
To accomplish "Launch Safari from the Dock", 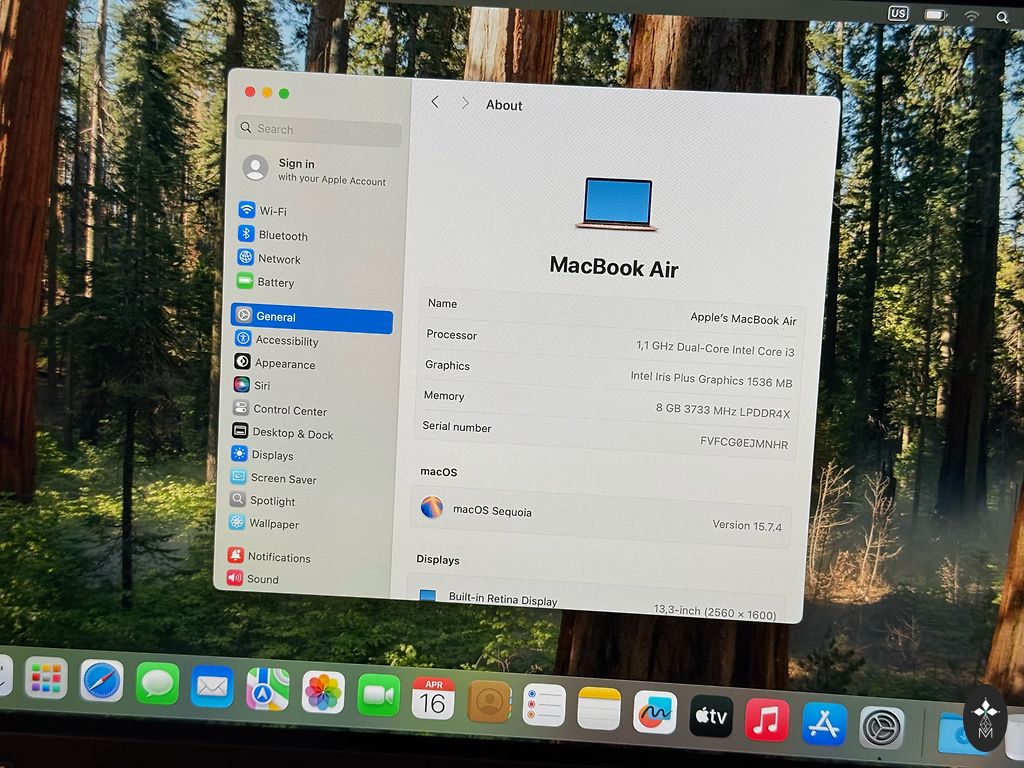I will 101,681.
